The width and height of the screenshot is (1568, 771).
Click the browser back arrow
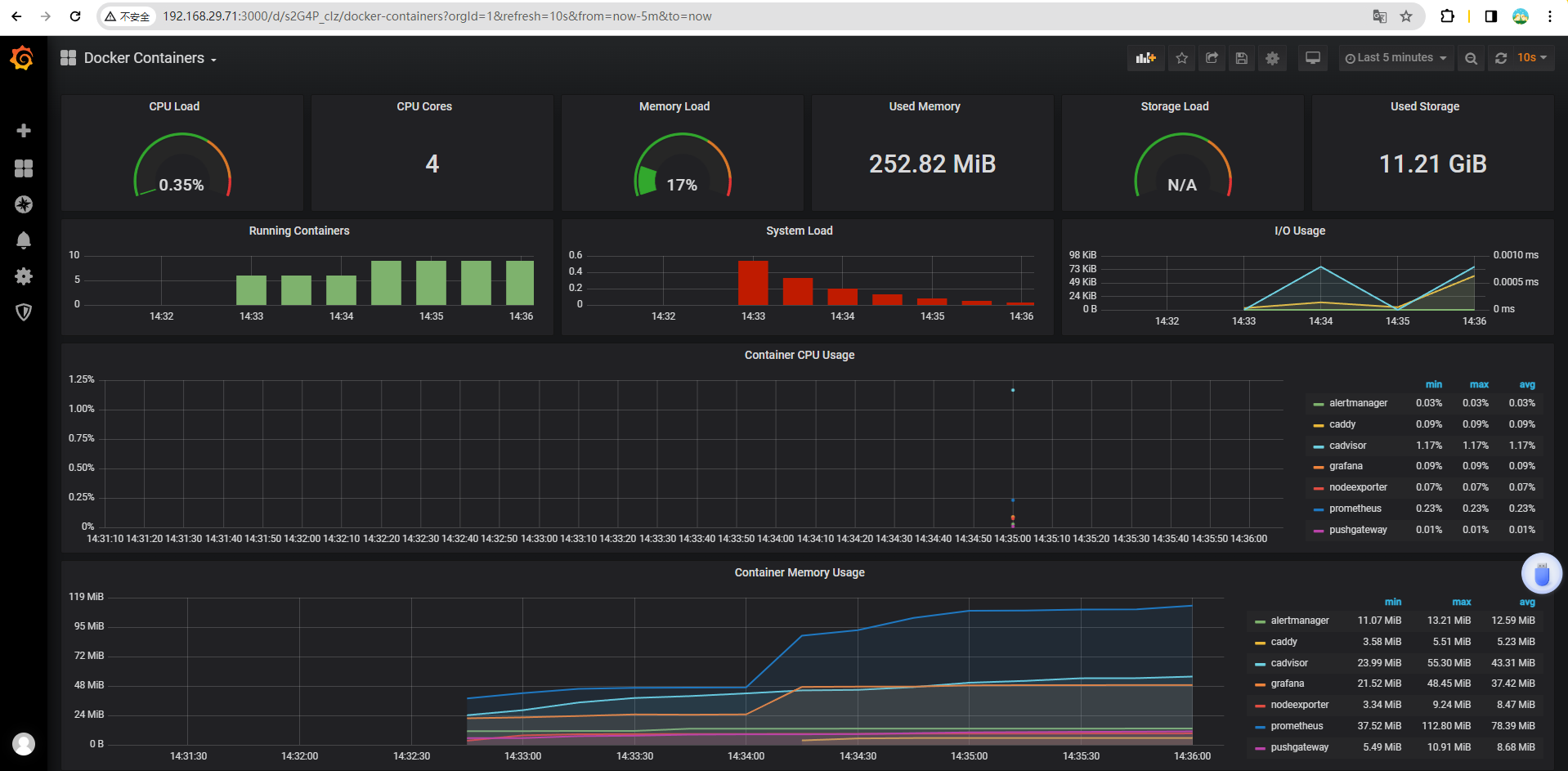pyautogui.click(x=16, y=16)
